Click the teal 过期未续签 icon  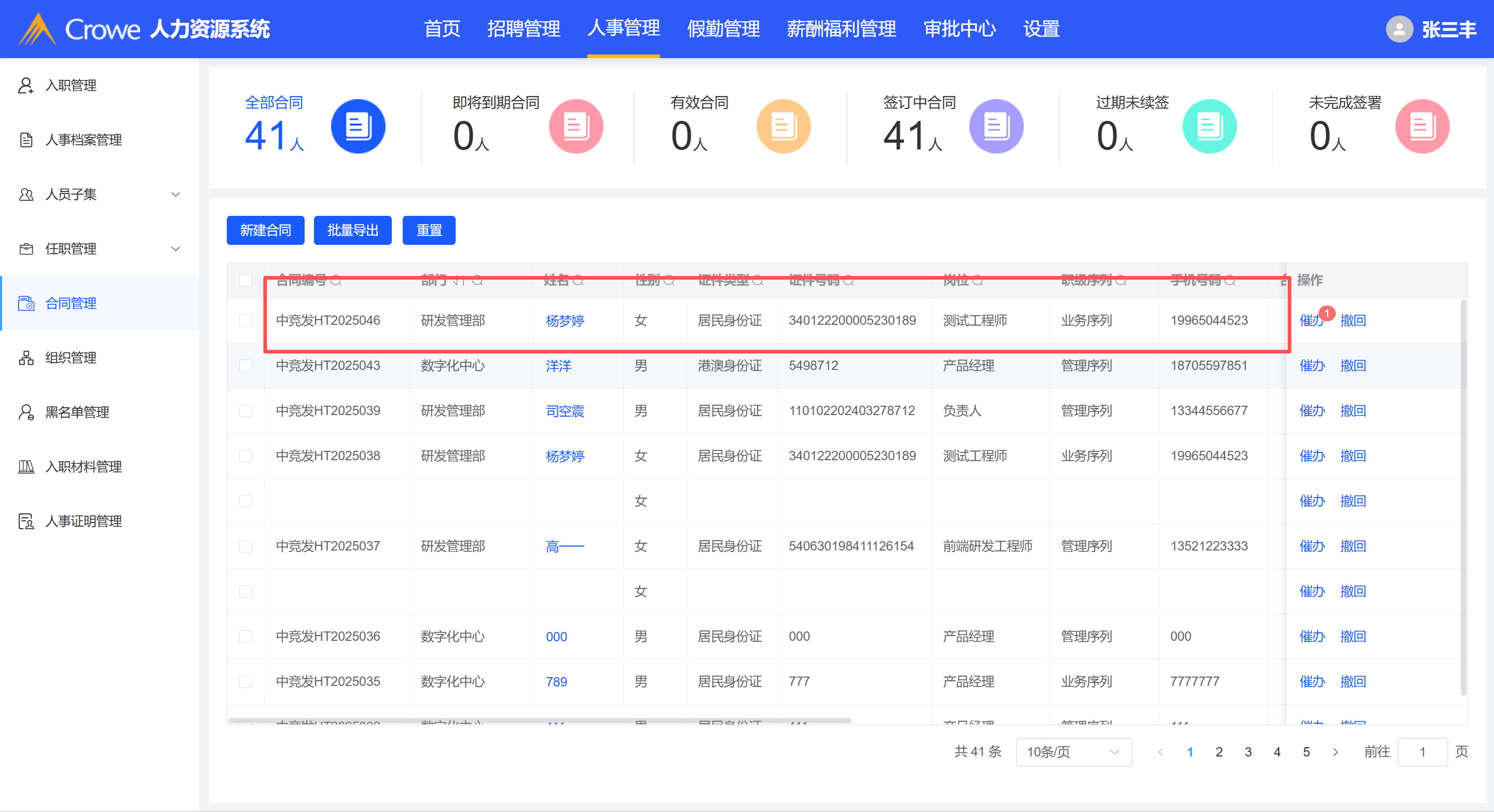point(1209,127)
